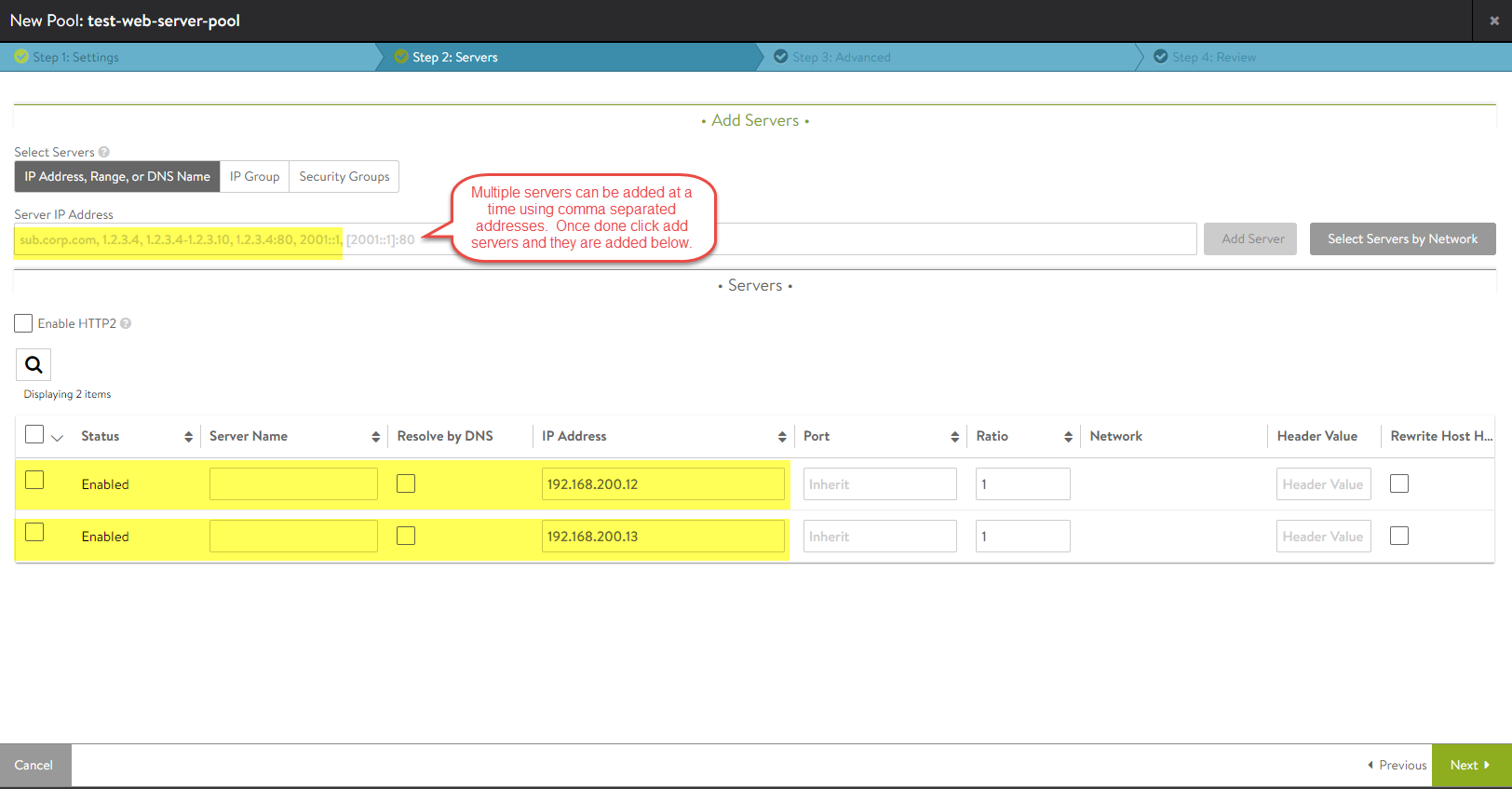Click the Network column header
The image size is (1512, 789).
tap(1115, 436)
